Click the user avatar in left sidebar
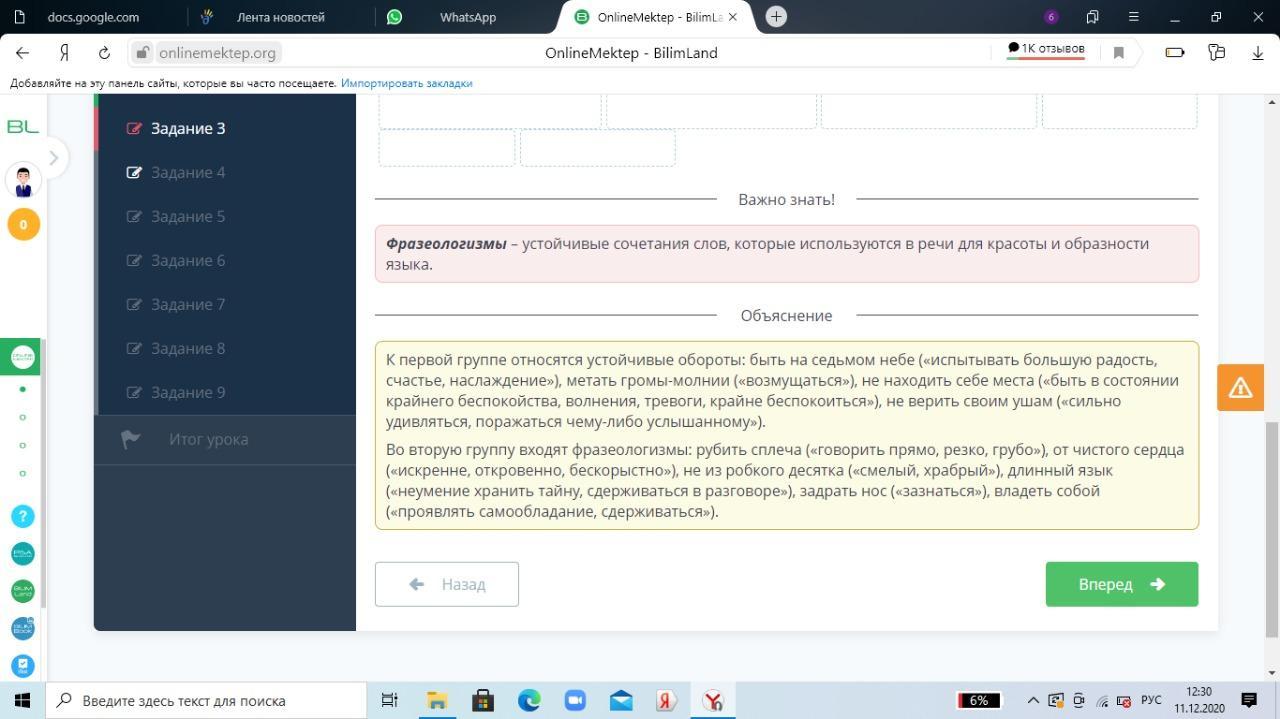The width and height of the screenshot is (1280, 719). pos(23,181)
